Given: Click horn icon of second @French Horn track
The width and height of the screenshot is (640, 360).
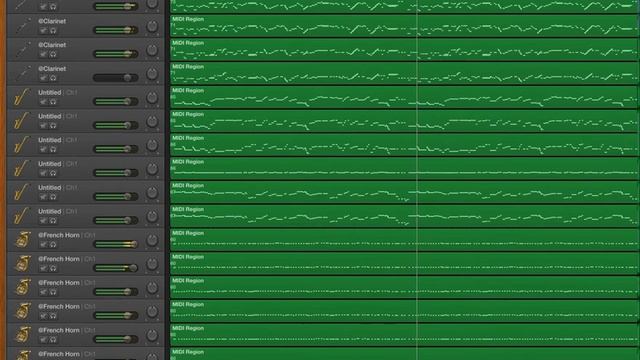Looking at the screenshot, I should coord(23,263).
